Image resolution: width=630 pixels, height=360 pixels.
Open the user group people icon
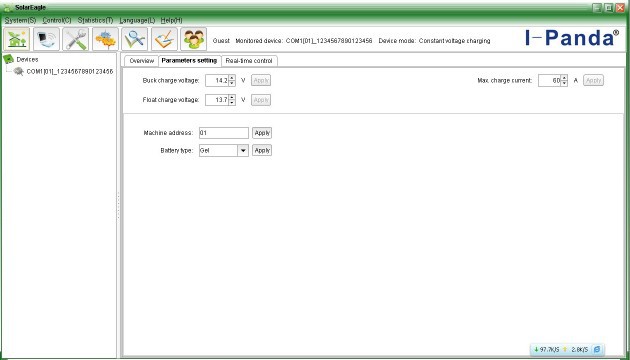point(193,39)
